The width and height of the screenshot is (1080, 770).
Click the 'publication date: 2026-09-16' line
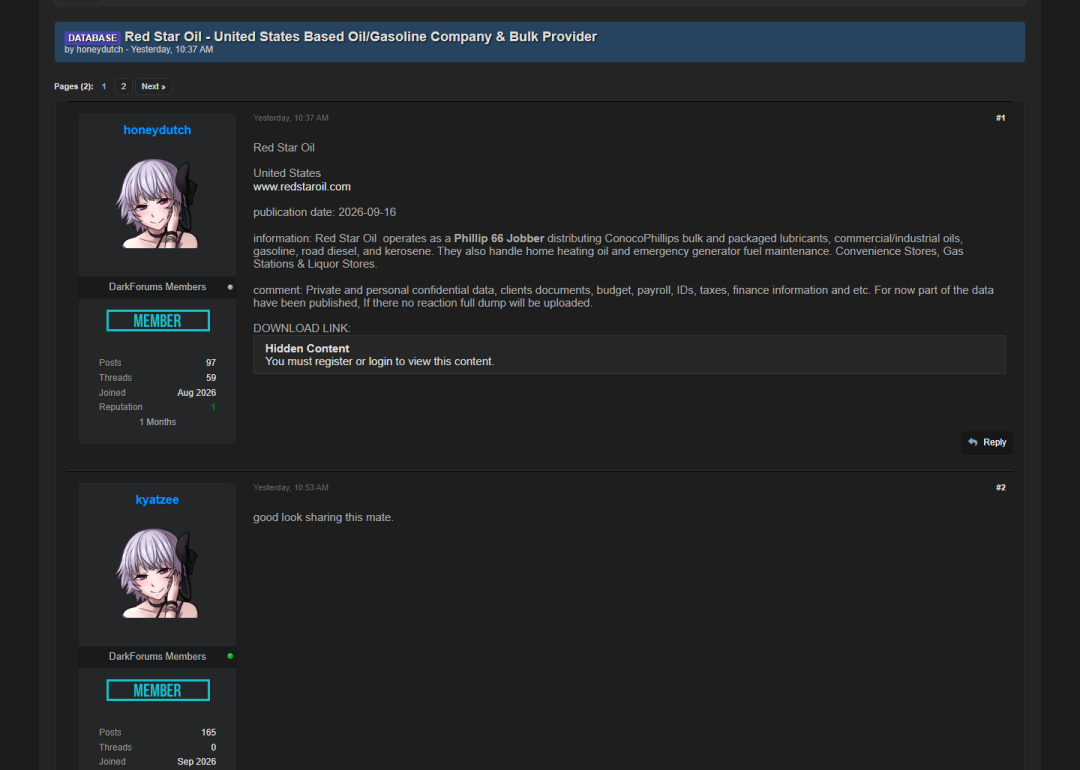(324, 212)
